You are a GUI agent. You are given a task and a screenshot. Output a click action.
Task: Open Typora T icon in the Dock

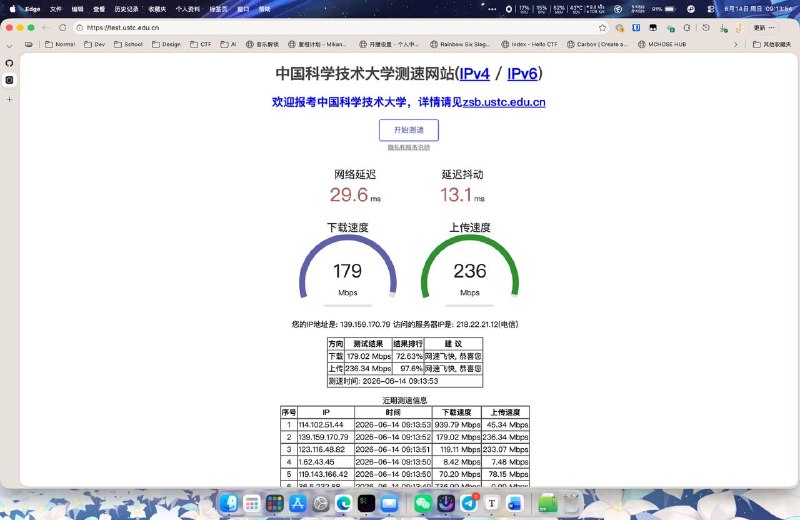(492, 504)
